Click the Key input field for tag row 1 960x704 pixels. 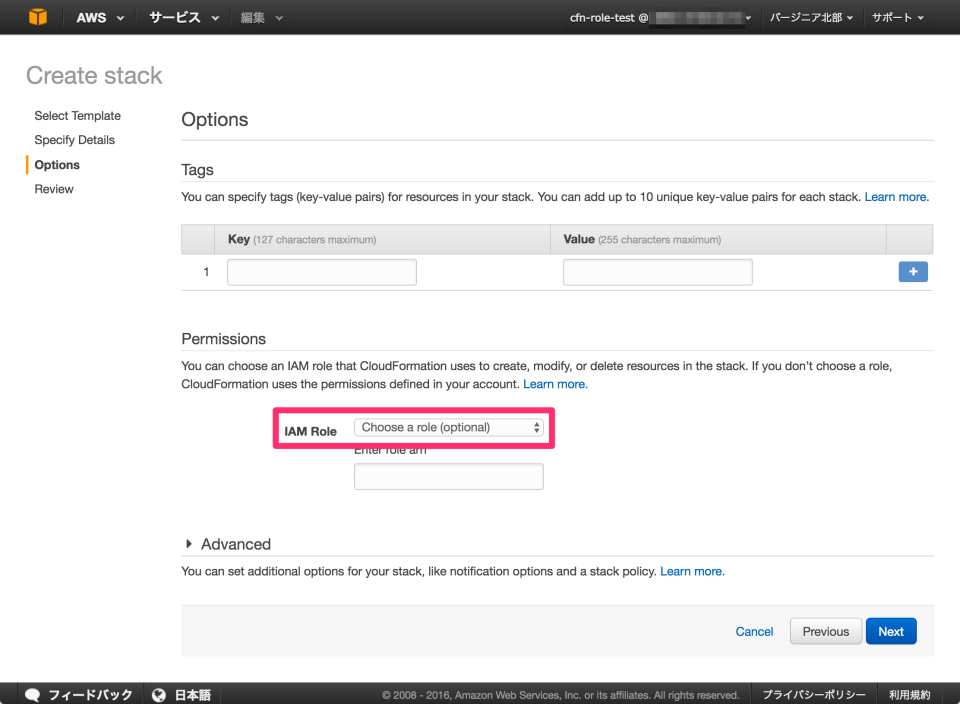[x=321, y=271]
